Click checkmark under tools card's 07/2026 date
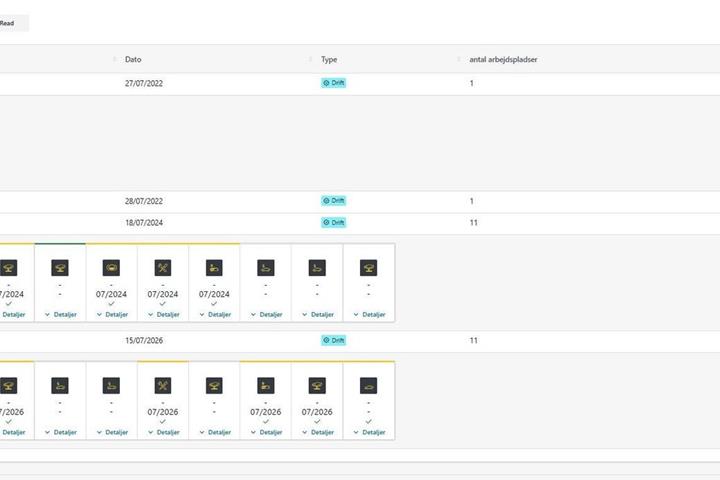The width and height of the screenshot is (720, 480). [163, 421]
